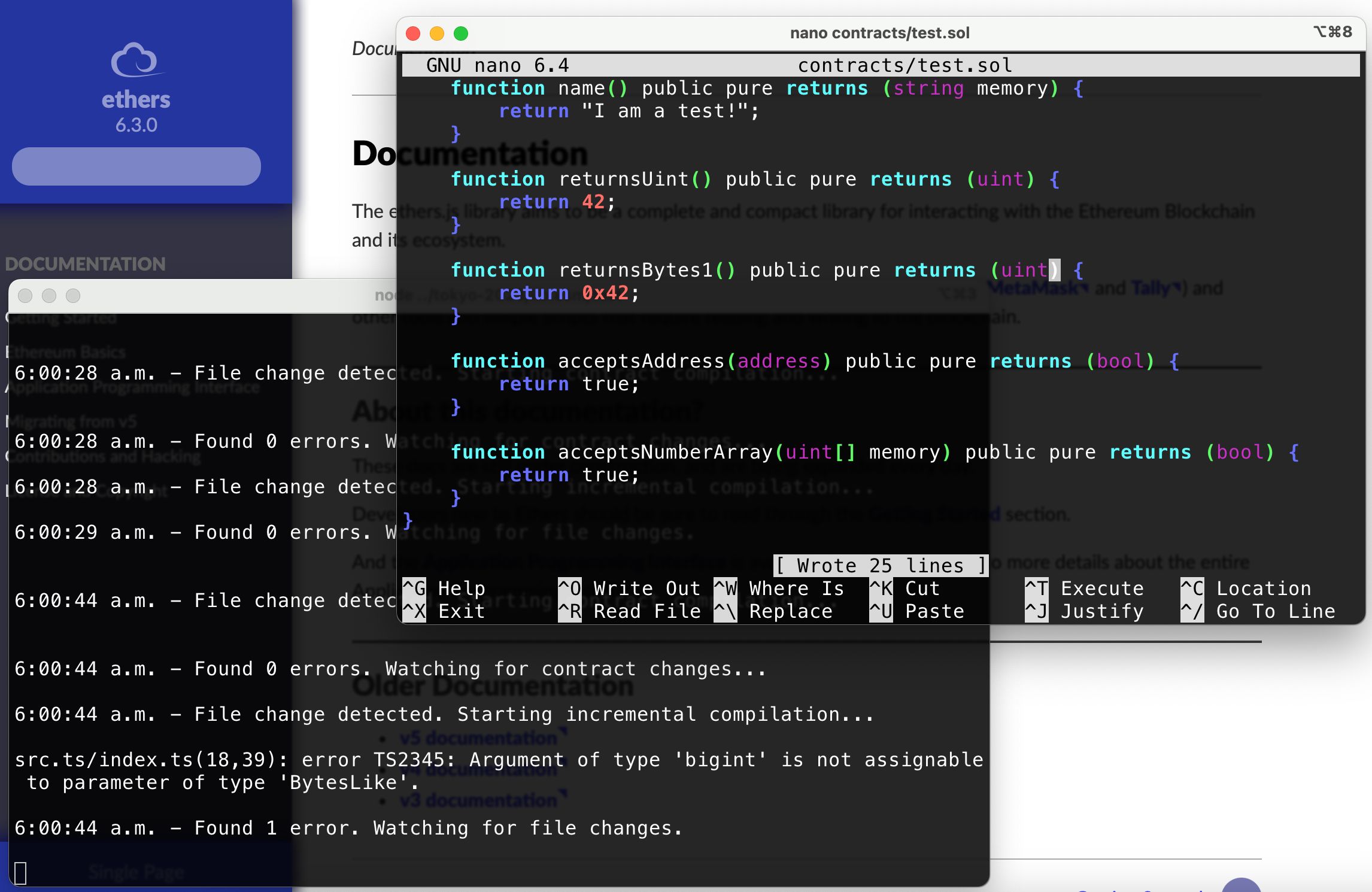Click the ^U Paste shortcut
Image resolution: width=1372 pixels, height=892 pixels.
click(x=916, y=611)
